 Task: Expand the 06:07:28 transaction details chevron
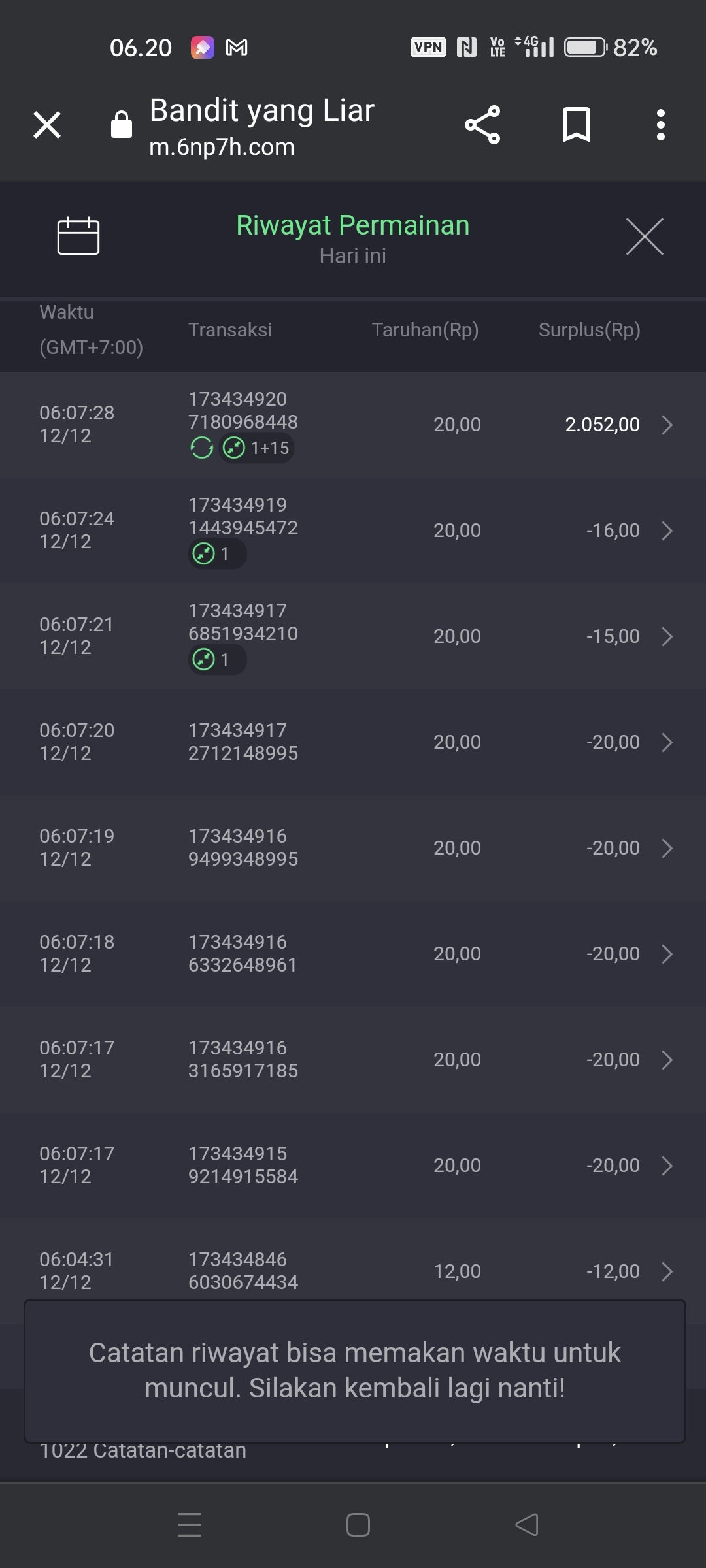coord(667,425)
